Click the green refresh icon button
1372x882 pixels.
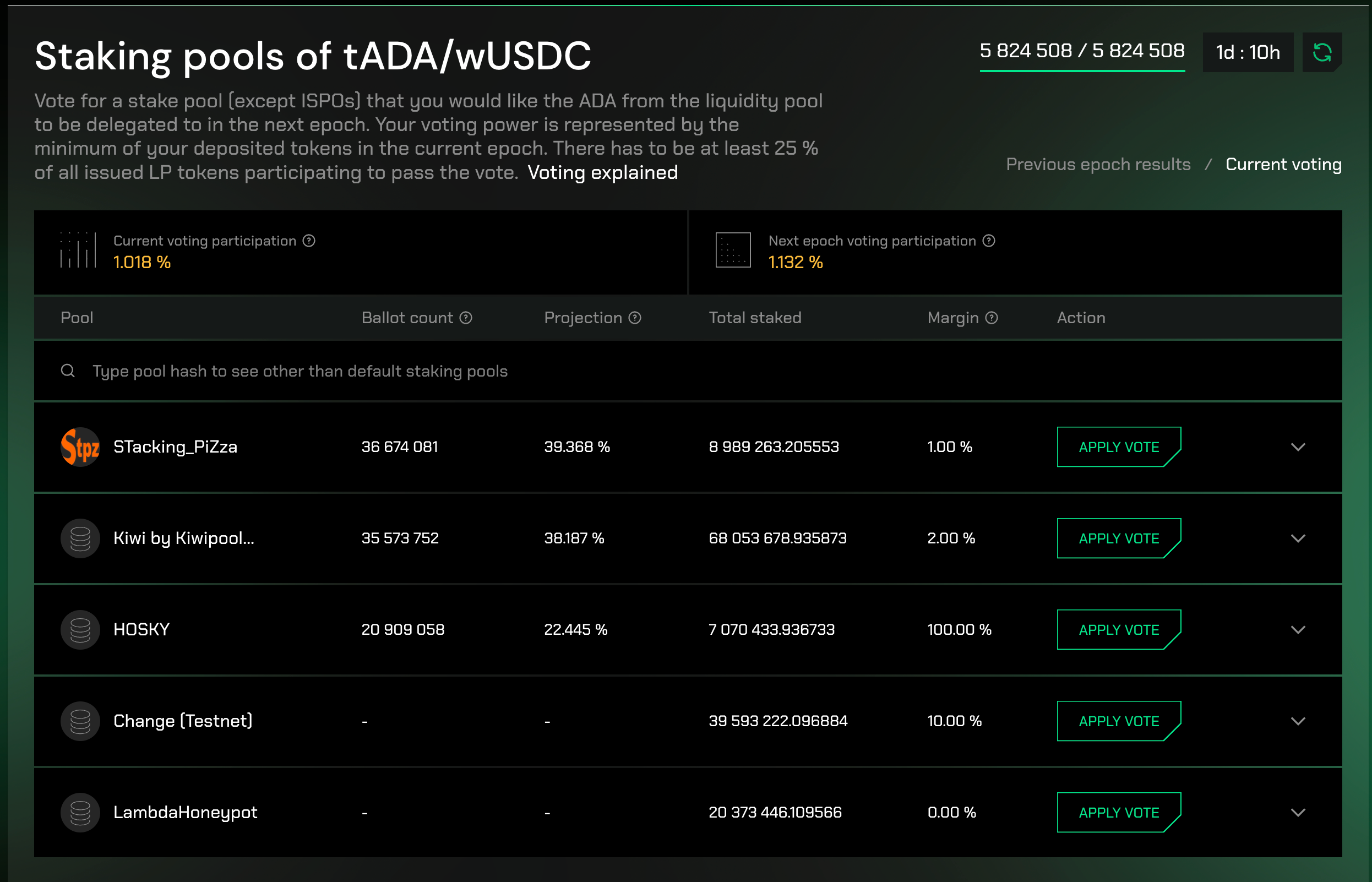1321,52
